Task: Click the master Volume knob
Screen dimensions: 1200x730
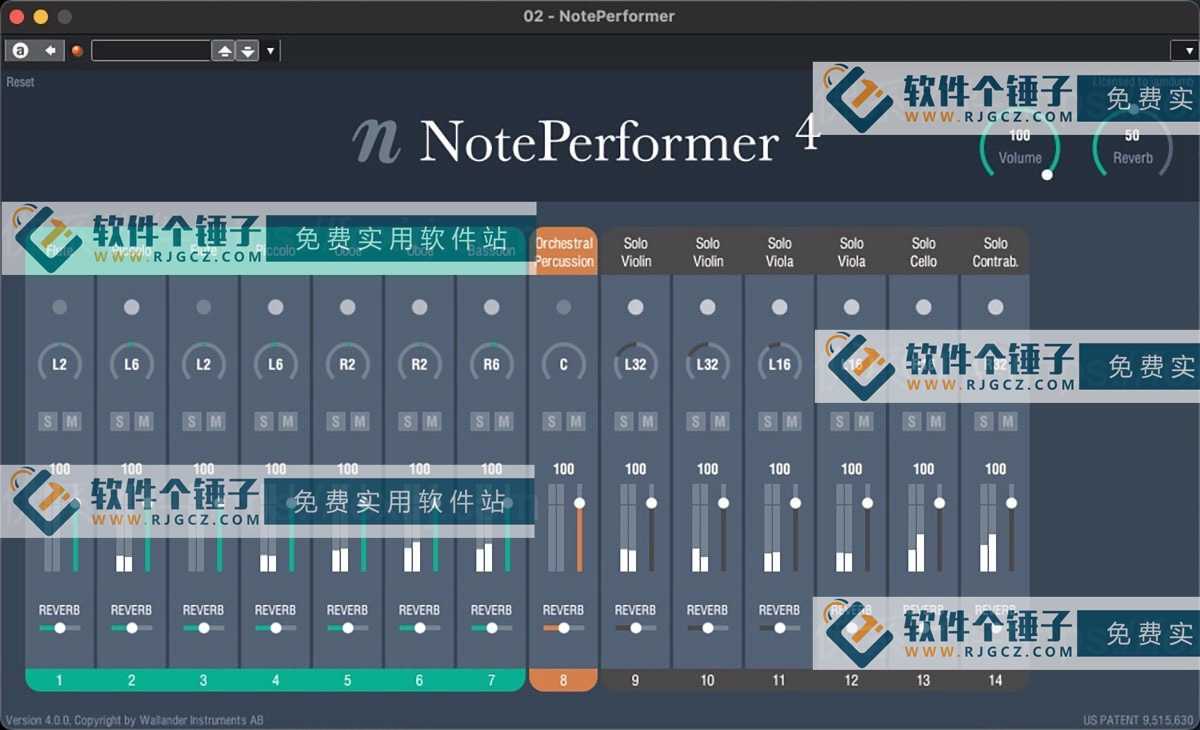Action: [x=1020, y=148]
